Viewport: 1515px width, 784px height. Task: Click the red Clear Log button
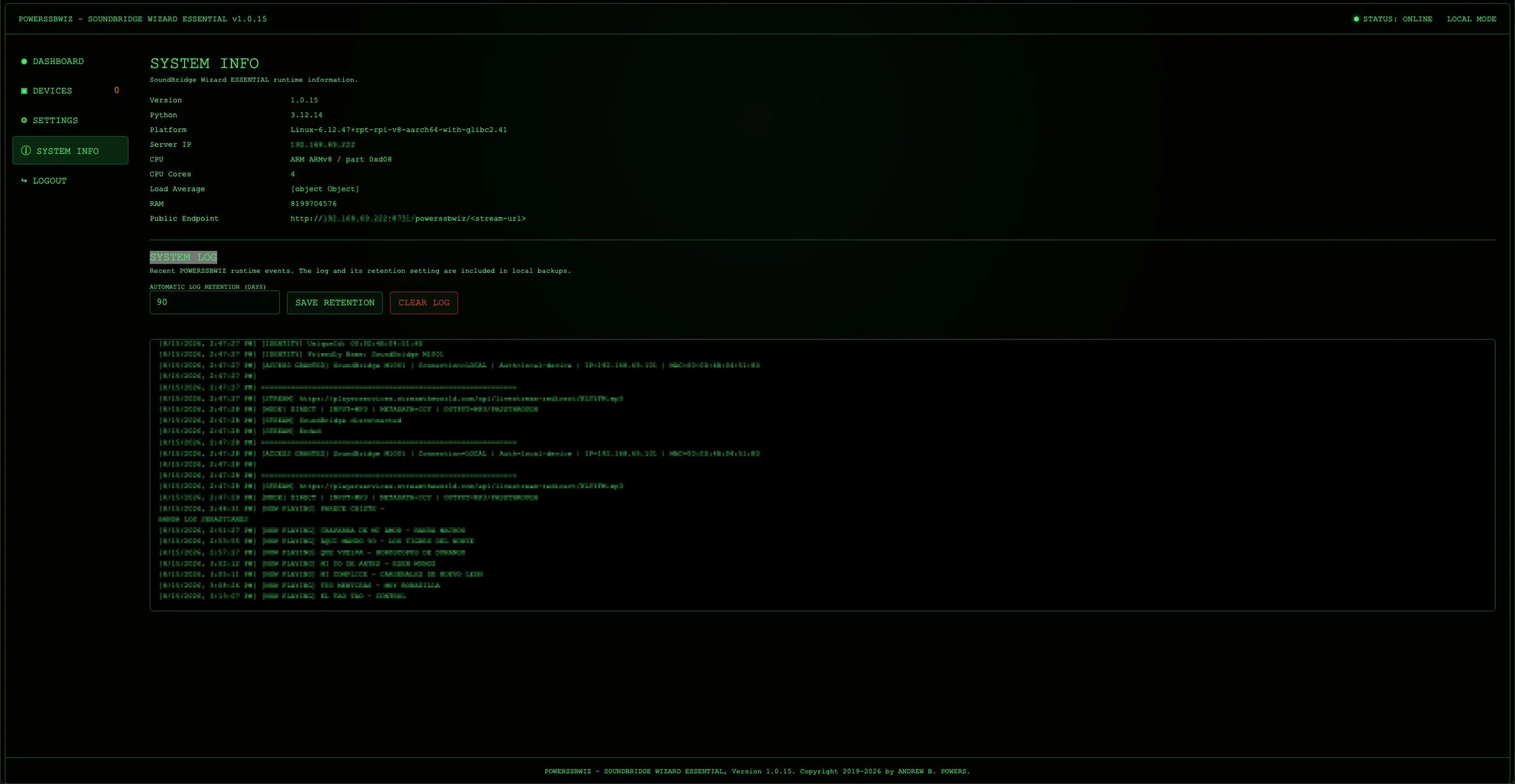pos(424,303)
